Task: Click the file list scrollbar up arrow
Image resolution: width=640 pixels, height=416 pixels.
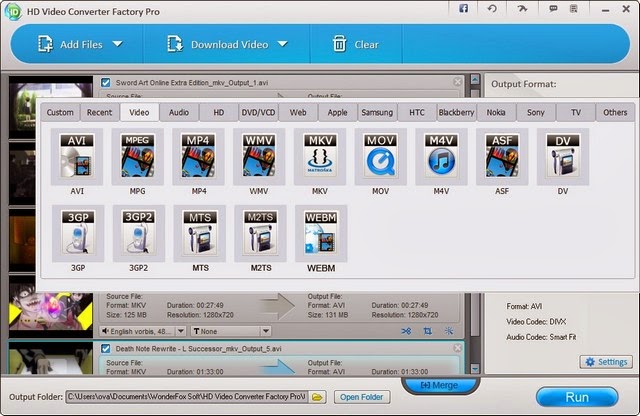Action: pyautogui.click(x=475, y=79)
